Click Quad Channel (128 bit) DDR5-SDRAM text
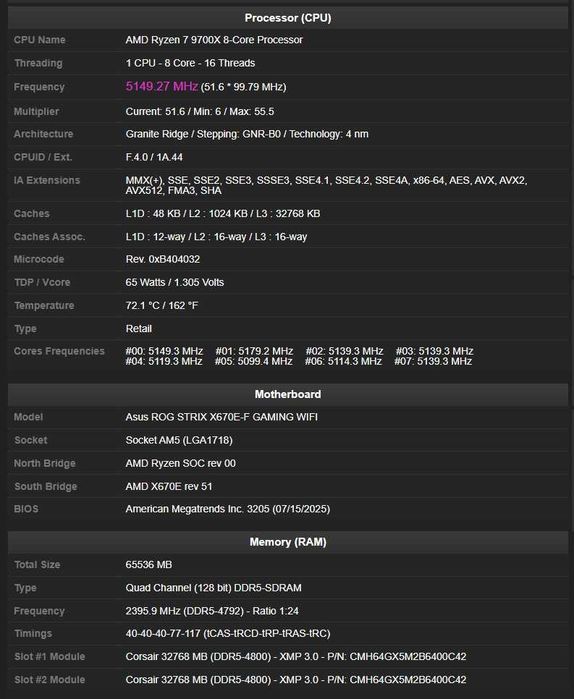The height and width of the screenshot is (699, 574). coord(213,588)
